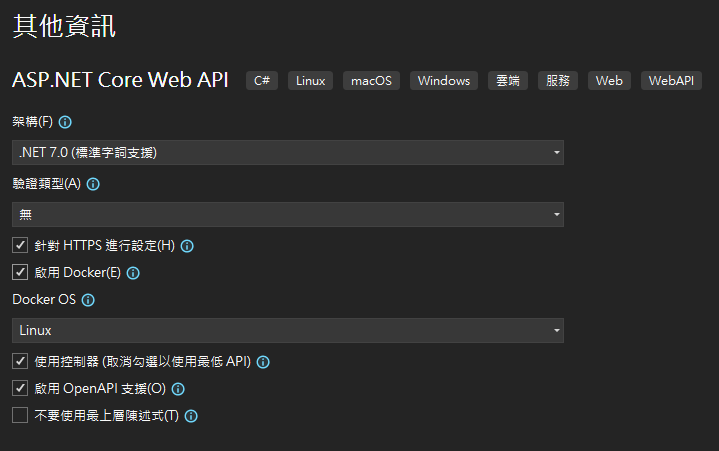Click the info icon next to 針對 HTTPS 進行設定

pyautogui.click(x=187, y=246)
